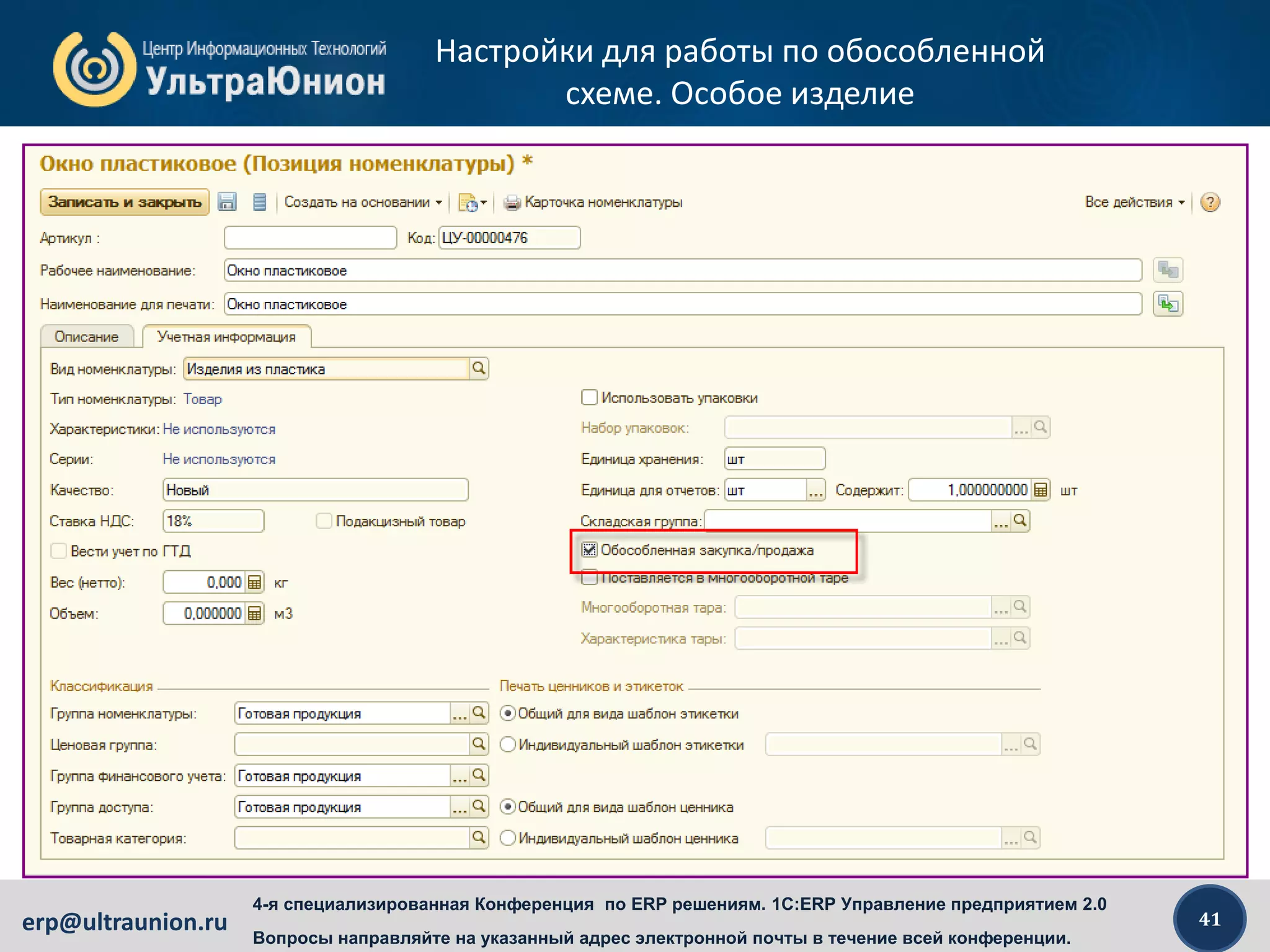
Task: Select Индивидуальный шаблон этикетки radio
Action: [x=508, y=744]
